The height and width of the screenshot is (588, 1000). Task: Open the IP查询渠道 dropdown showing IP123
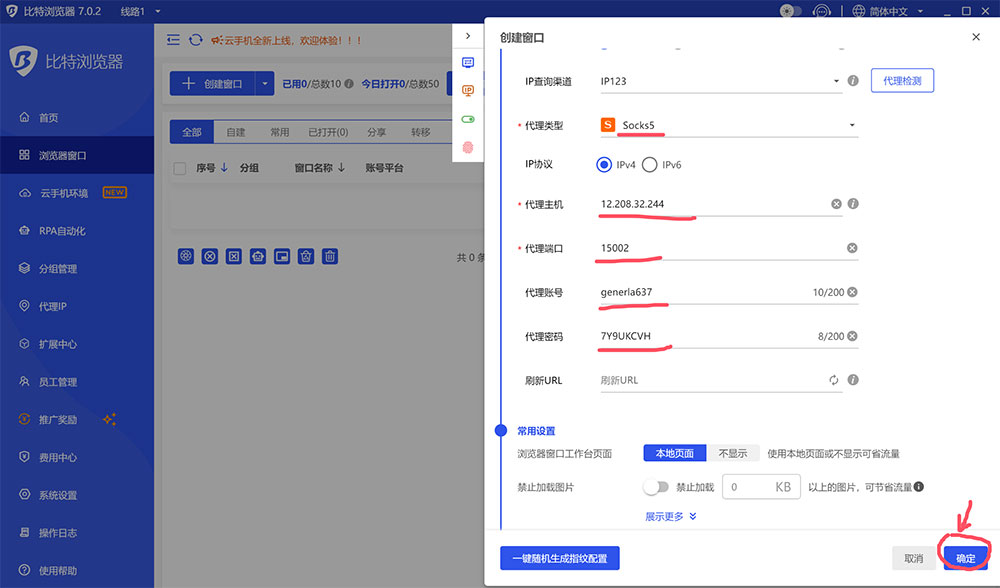pyautogui.click(x=721, y=81)
